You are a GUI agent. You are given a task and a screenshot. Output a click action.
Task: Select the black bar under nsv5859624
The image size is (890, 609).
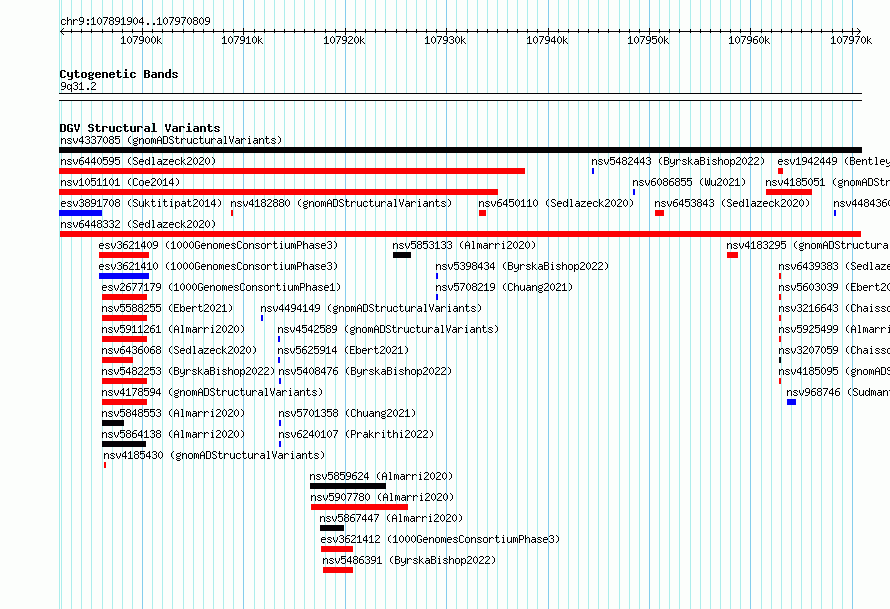coord(348,486)
